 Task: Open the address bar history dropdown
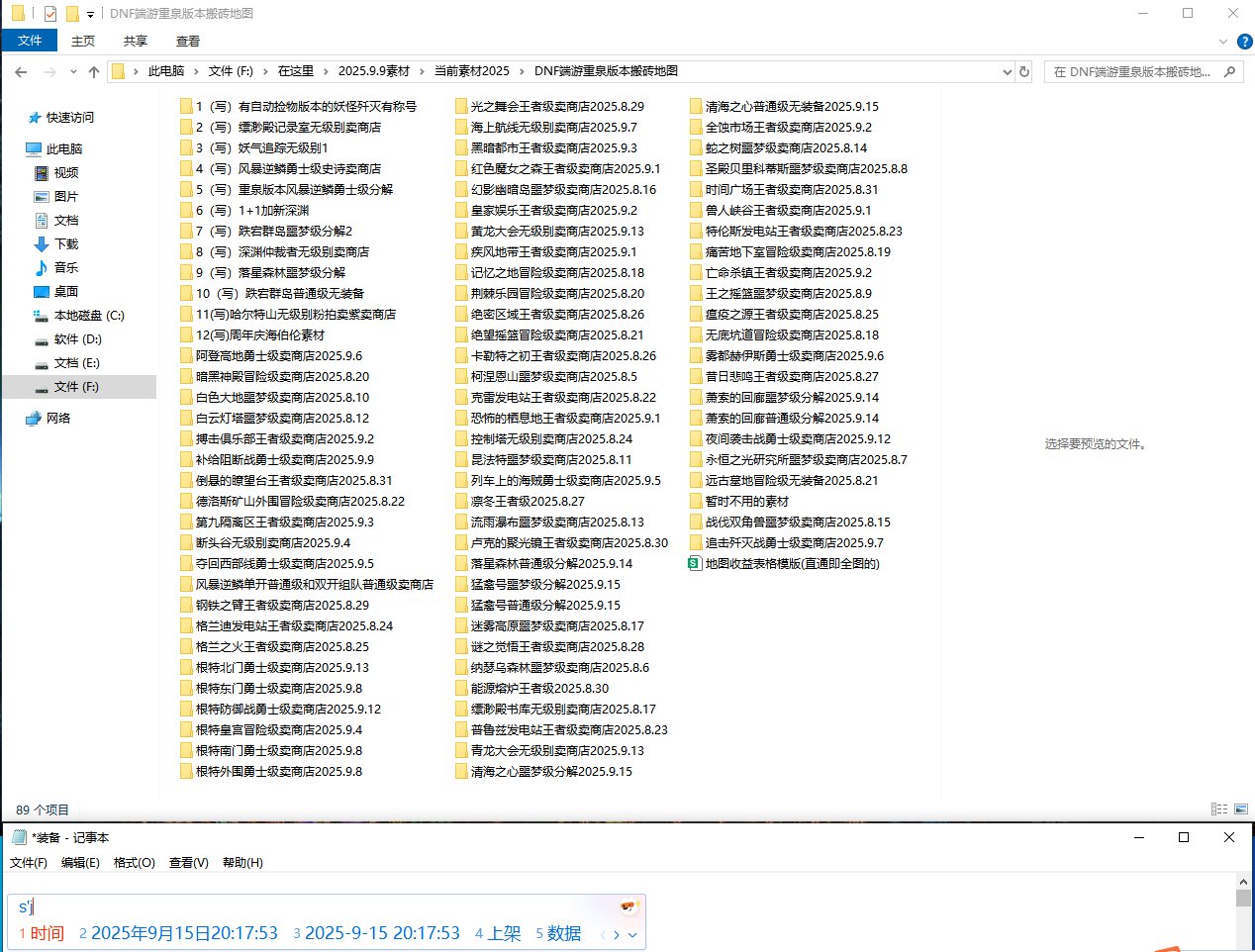tap(1008, 70)
